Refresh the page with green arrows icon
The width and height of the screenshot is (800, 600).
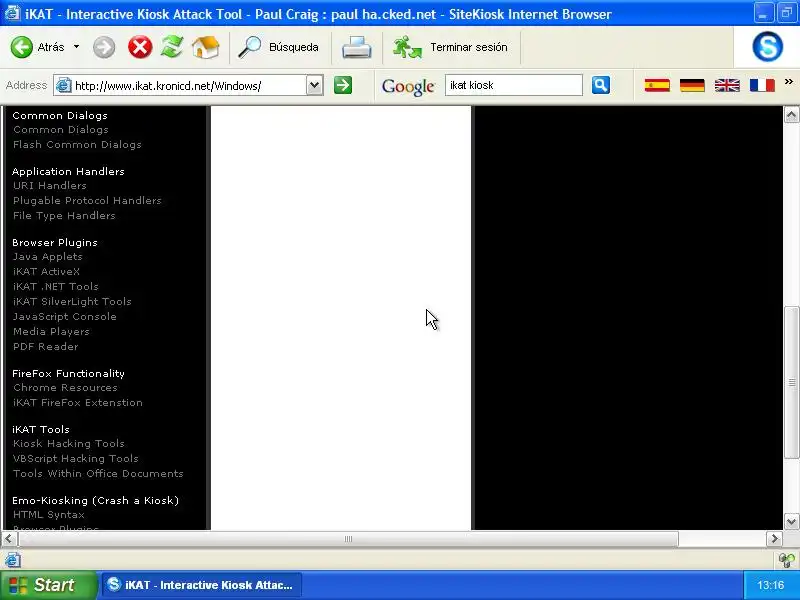172,47
